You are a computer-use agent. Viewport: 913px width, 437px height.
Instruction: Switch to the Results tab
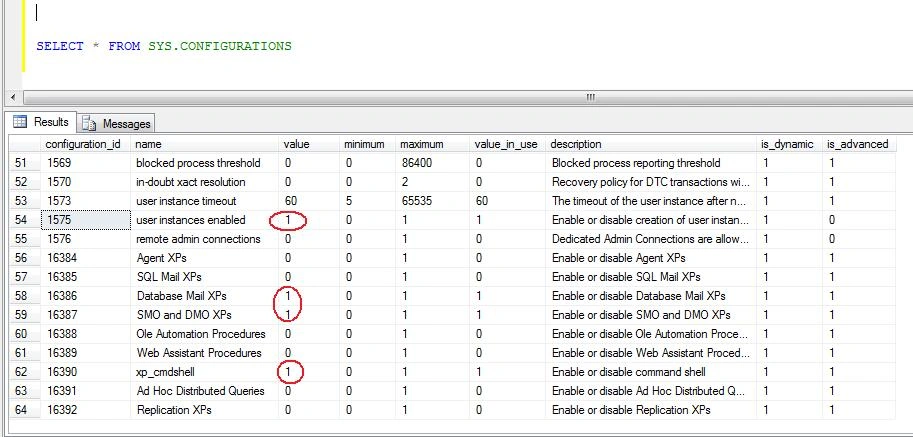[x=41, y=122]
